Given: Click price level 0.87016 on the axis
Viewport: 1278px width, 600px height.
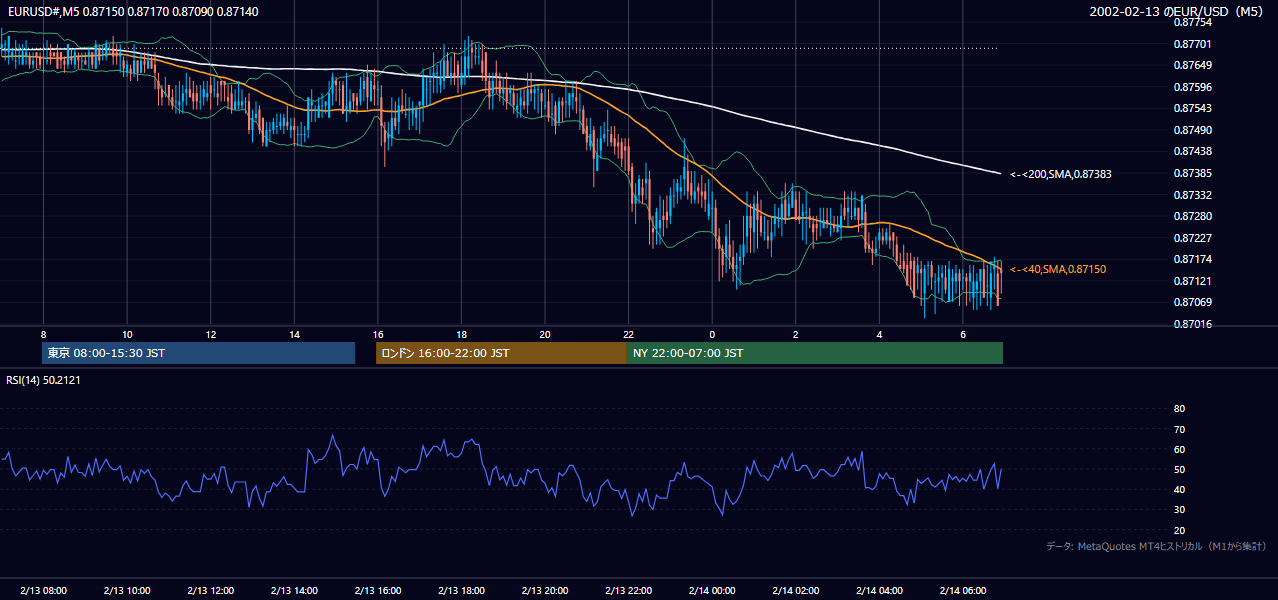Looking at the screenshot, I should tap(1191, 324).
